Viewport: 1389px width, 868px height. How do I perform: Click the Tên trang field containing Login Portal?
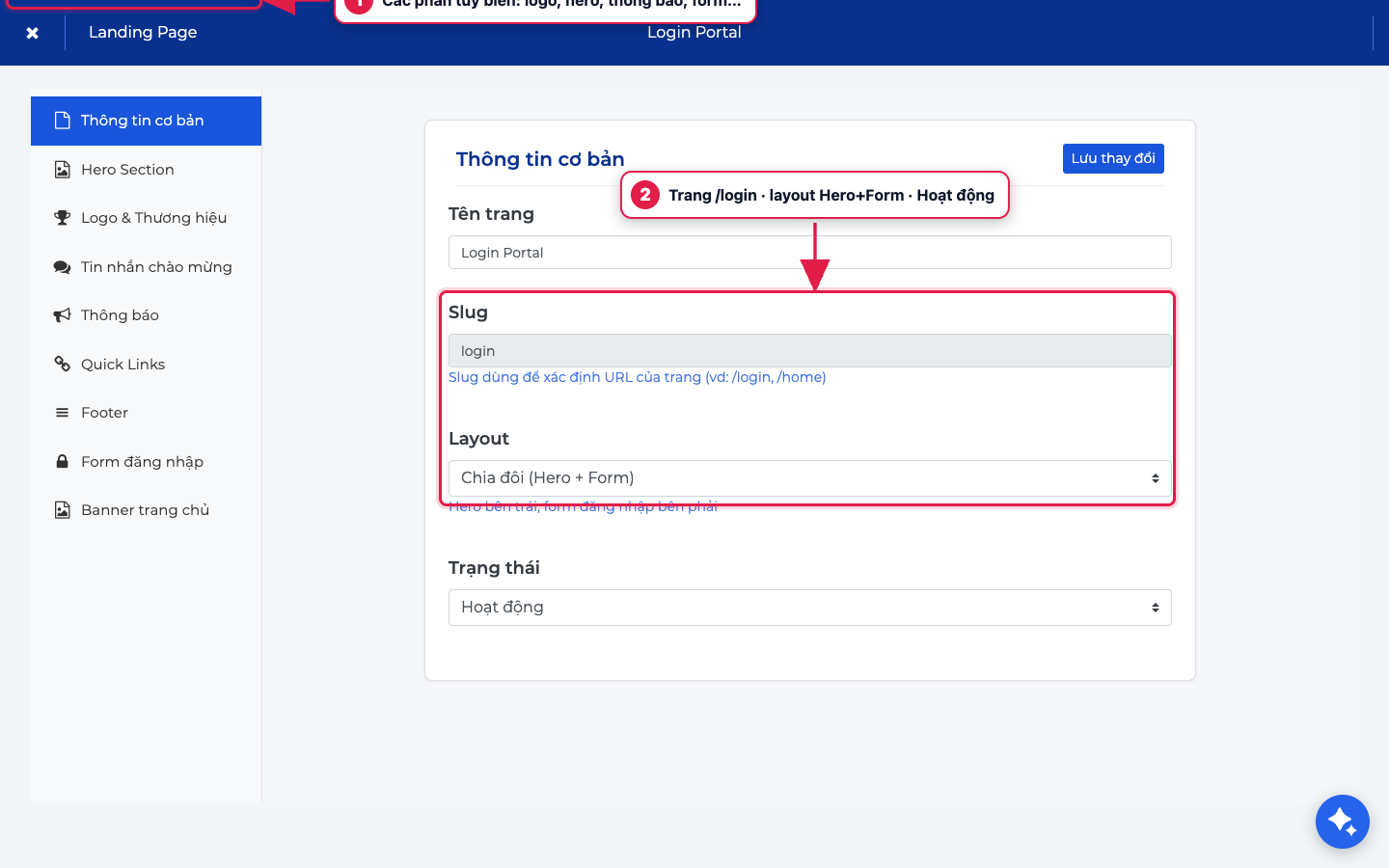point(810,253)
